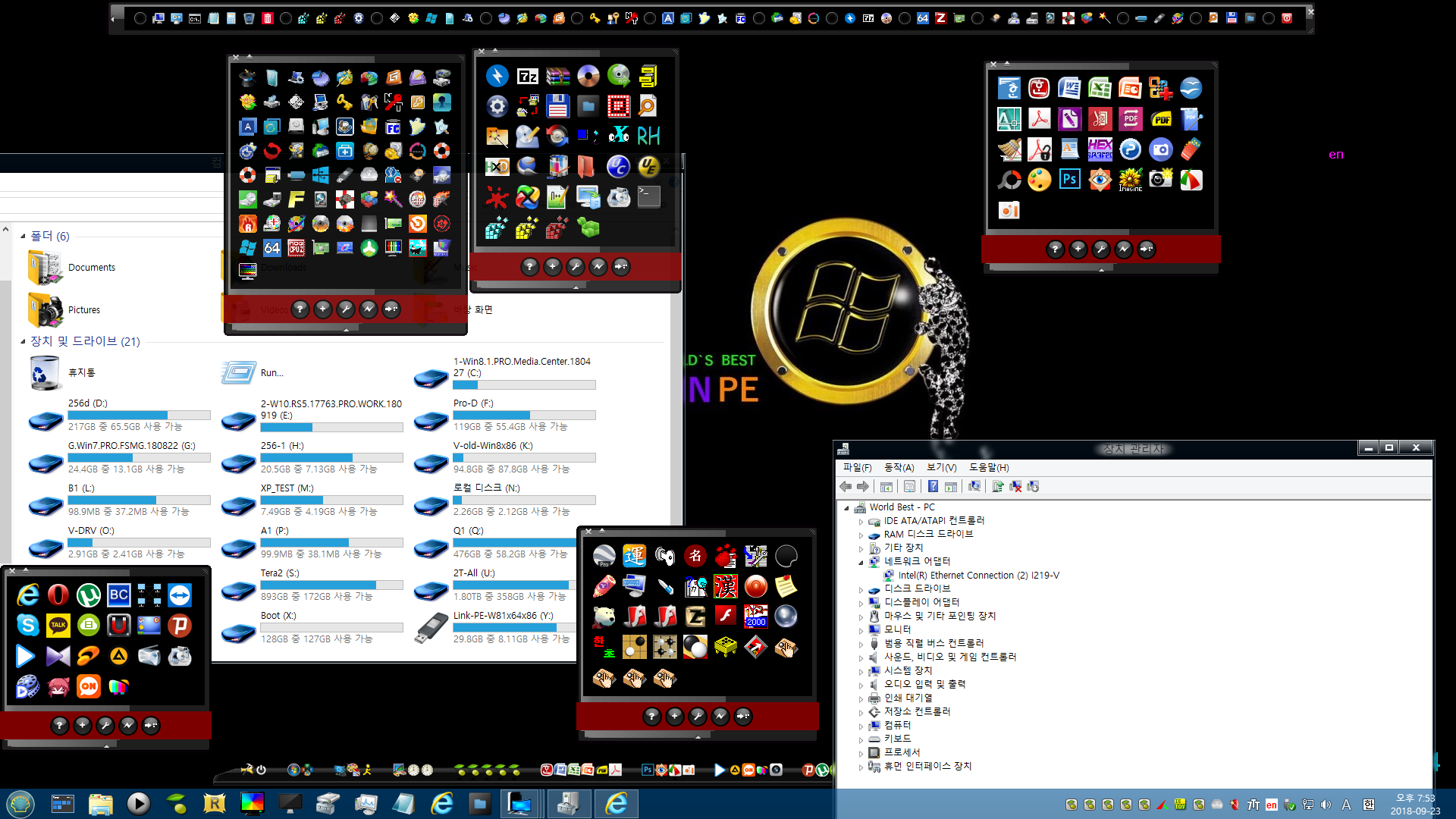Expand 디스크 드라이브 in Device Manager
This screenshot has width=1456, height=819.
tap(861, 590)
